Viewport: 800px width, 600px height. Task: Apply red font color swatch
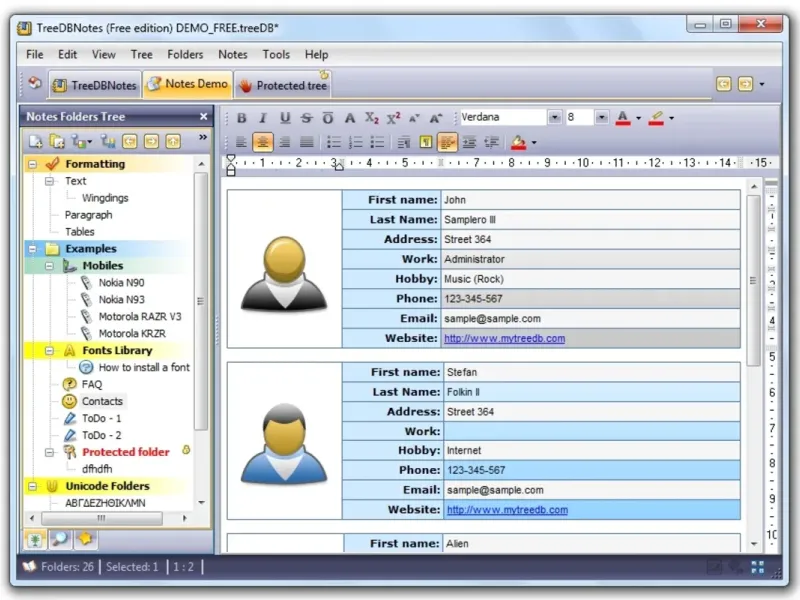click(x=622, y=118)
